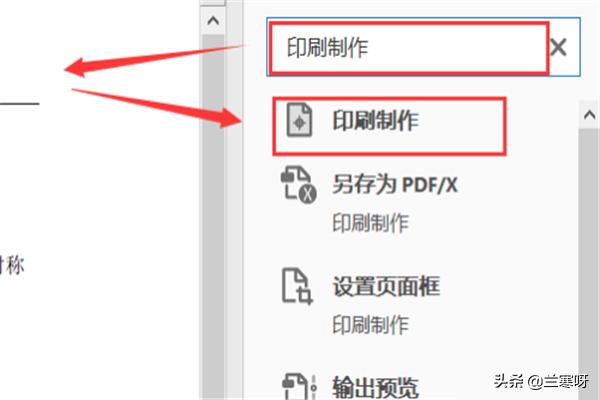
Task: Click 印刷制作 category under 设置页面框
Action: pos(370,325)
